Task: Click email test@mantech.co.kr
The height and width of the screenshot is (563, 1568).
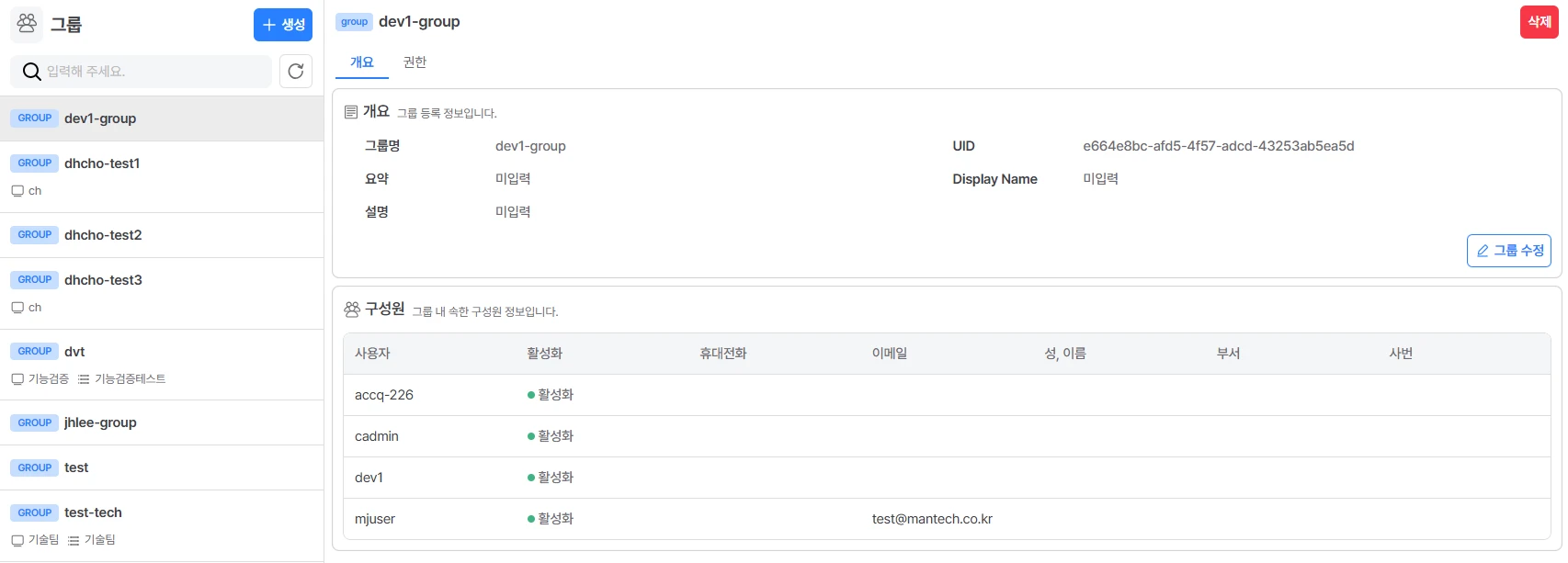Action: point(932,519)
